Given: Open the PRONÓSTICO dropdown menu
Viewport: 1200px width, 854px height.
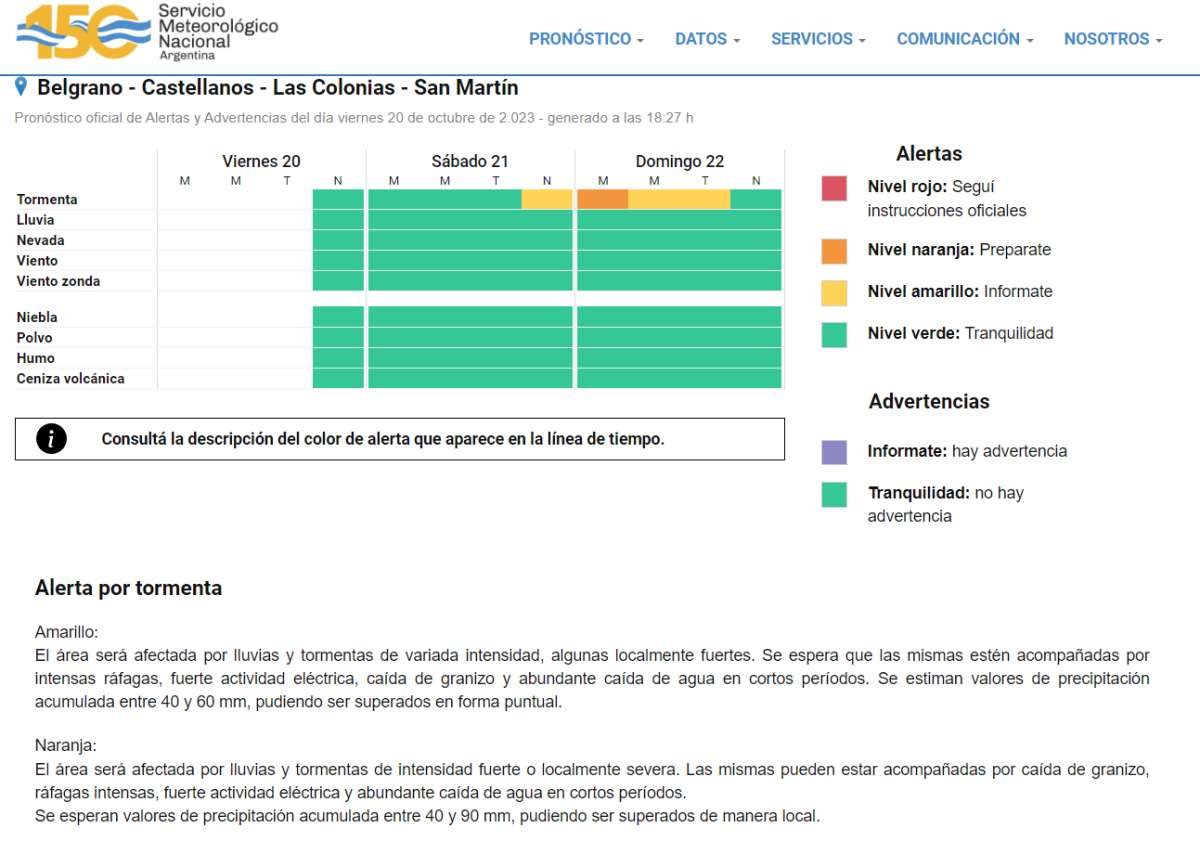Looking at the screenshot, I should pos(586,39).
